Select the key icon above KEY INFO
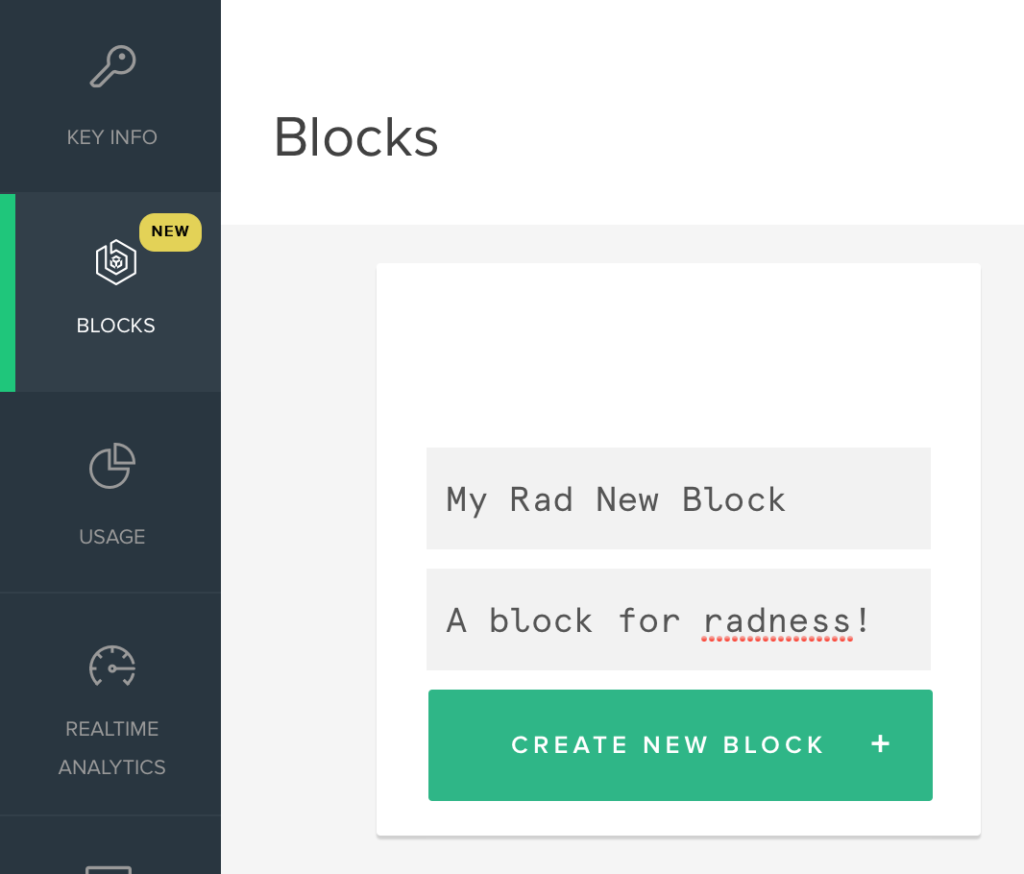 [112, 66]
